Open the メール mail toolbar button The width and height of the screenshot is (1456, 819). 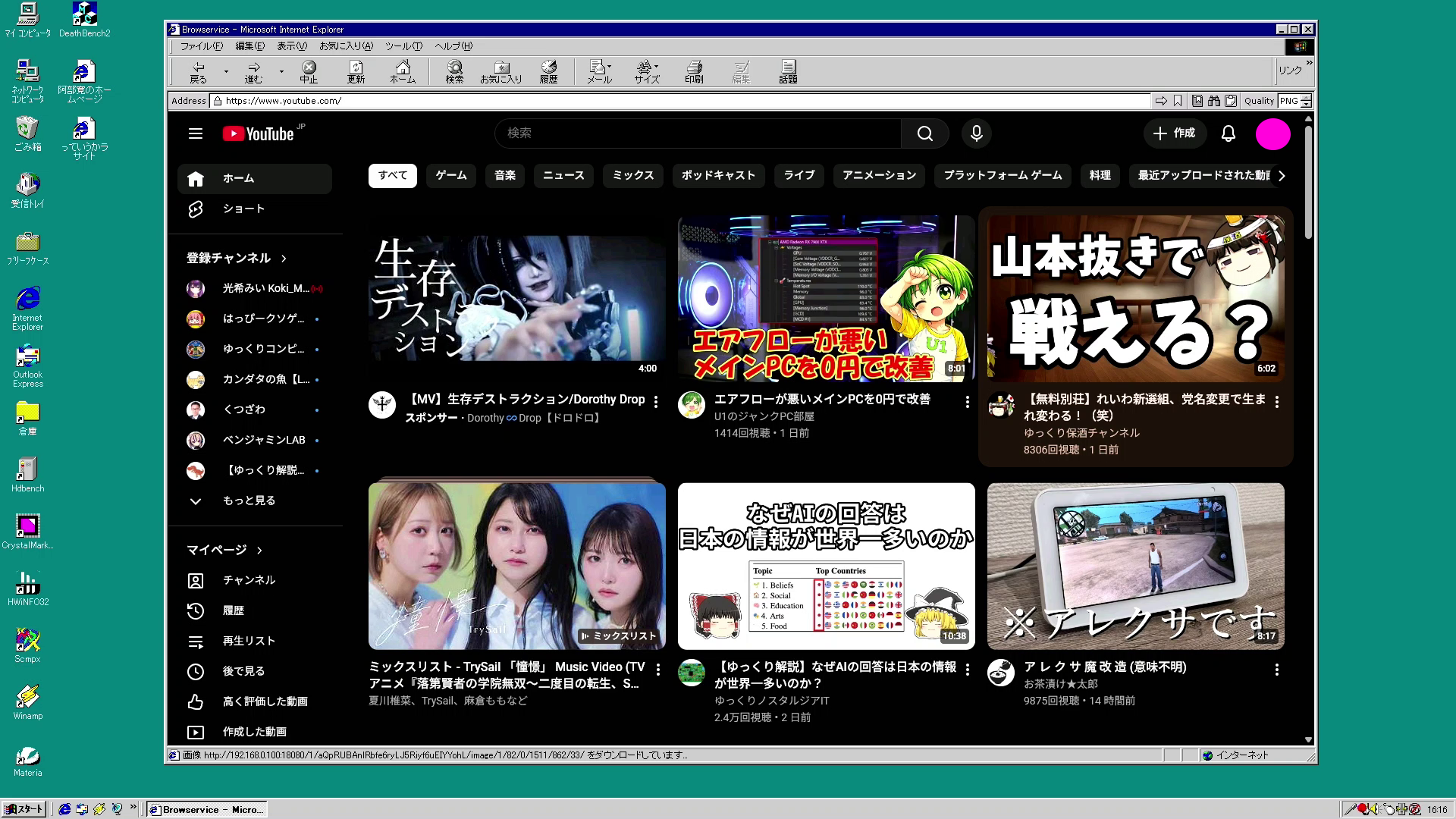(x=599, y=72)
